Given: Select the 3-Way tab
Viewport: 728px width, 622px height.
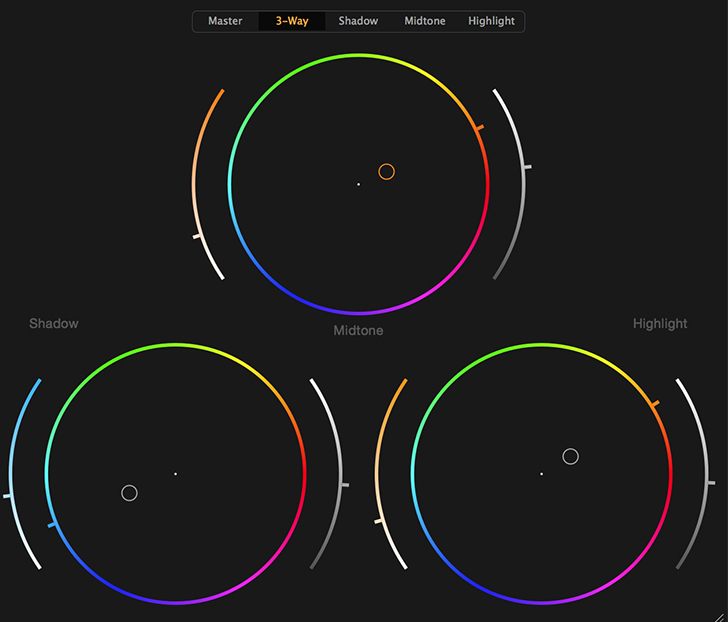Looking at the screenshot, I should coord(292,21).
